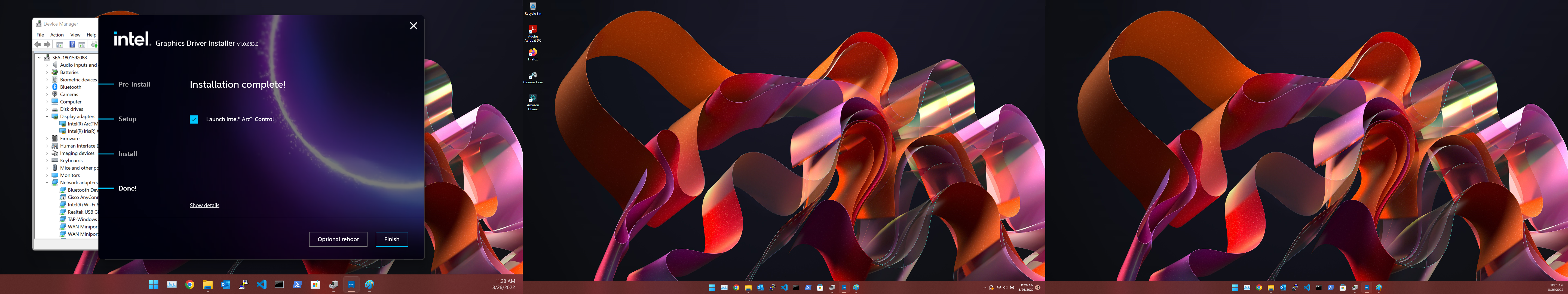Click the Setup step label
The image size is (1568, 294).
(x=127, y=119)
